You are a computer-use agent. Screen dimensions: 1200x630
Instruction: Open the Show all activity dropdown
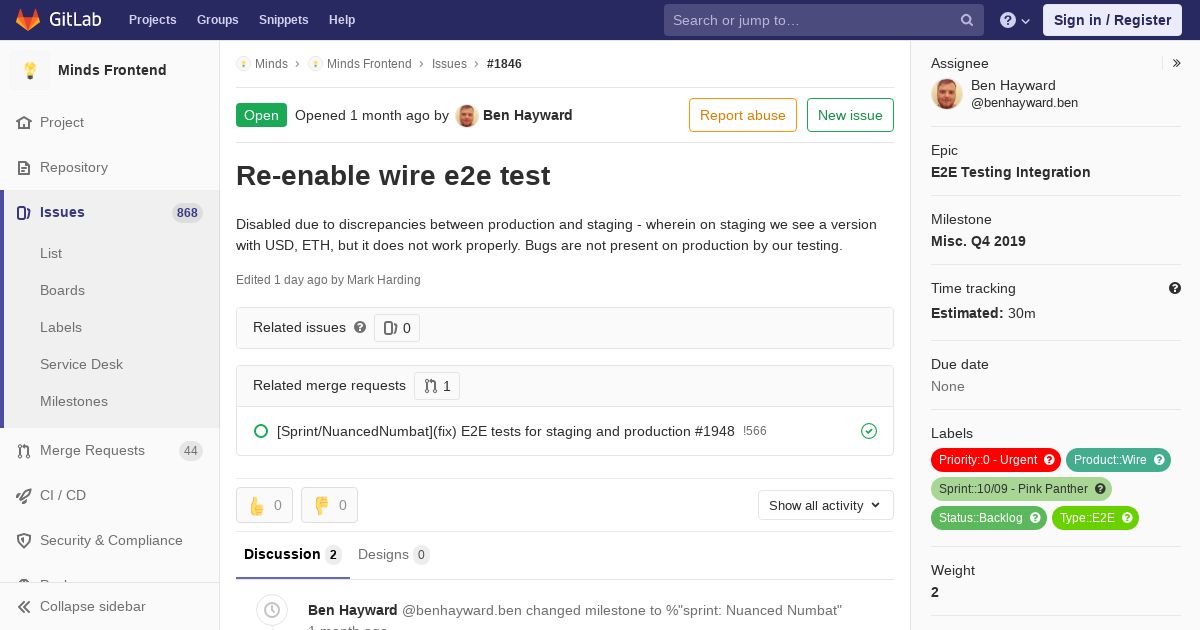click(826, 505)
